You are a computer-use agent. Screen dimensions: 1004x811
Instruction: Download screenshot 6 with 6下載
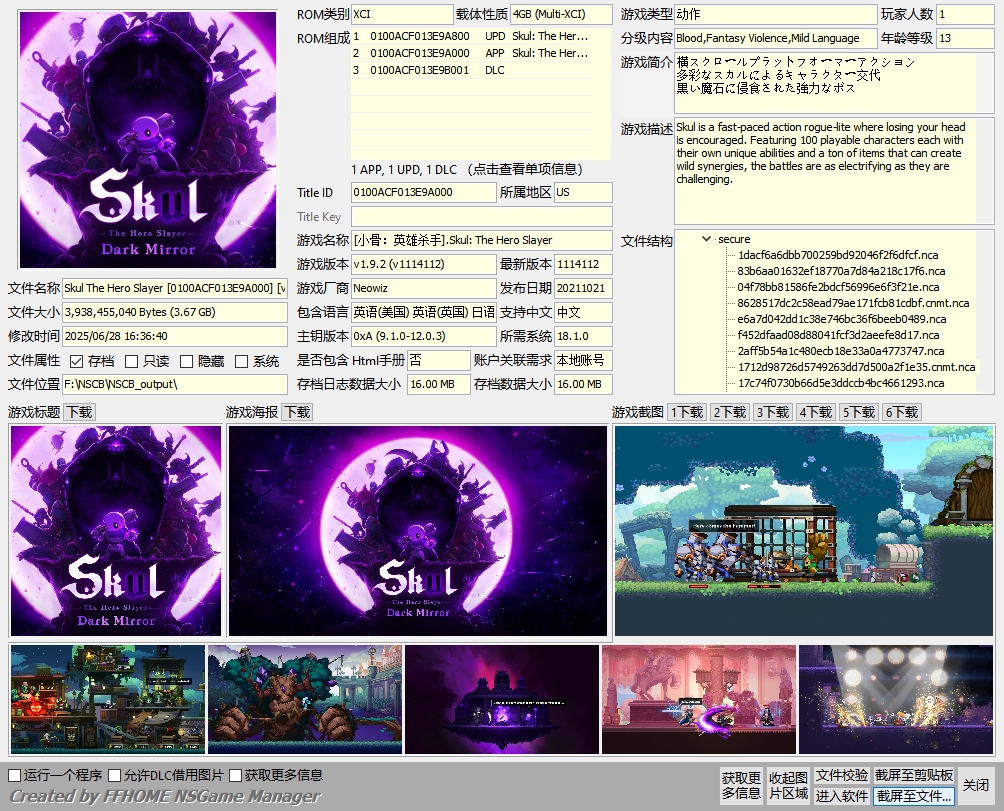click(x=902, y=412)
